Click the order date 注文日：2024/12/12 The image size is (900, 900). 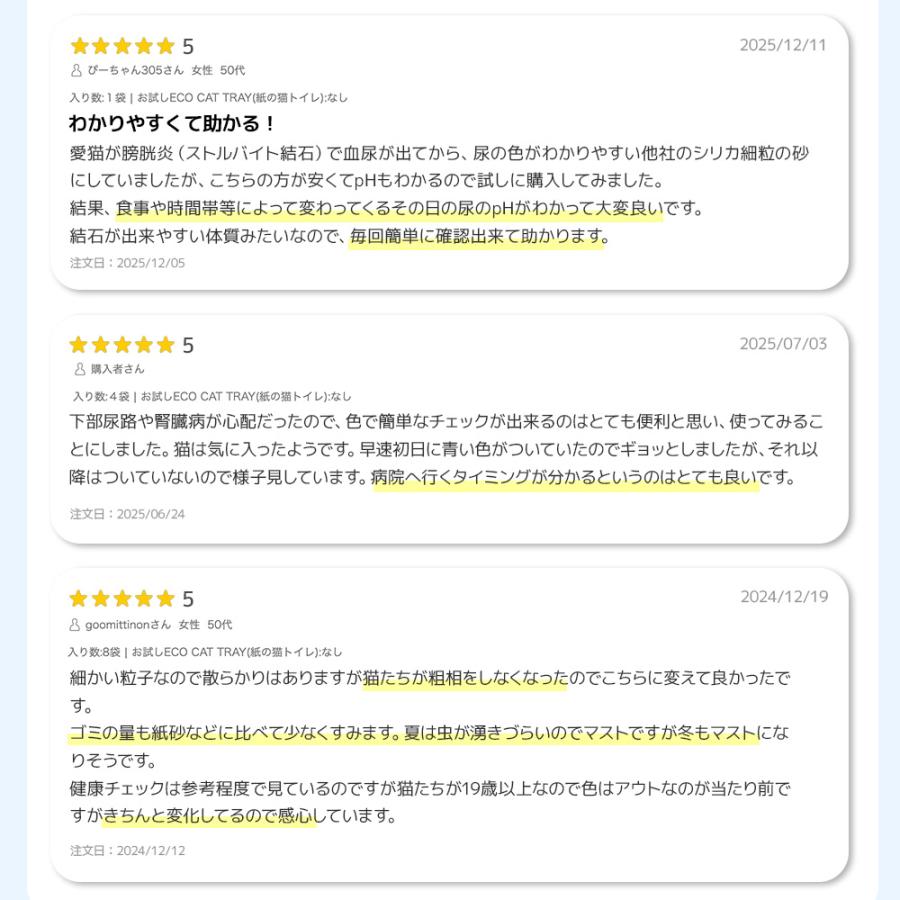pyautogui.click(x=127, y=851)
